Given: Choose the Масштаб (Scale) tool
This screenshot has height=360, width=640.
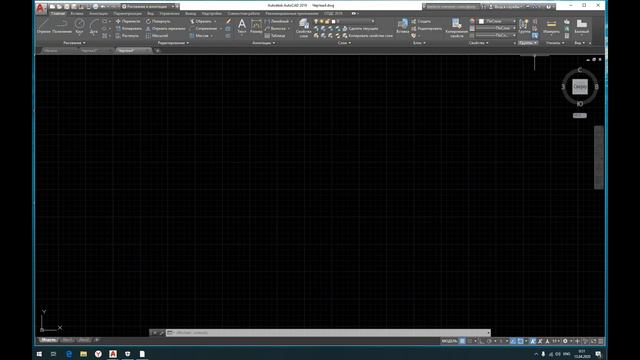Looking at the screenshot, I should (157, 36).
